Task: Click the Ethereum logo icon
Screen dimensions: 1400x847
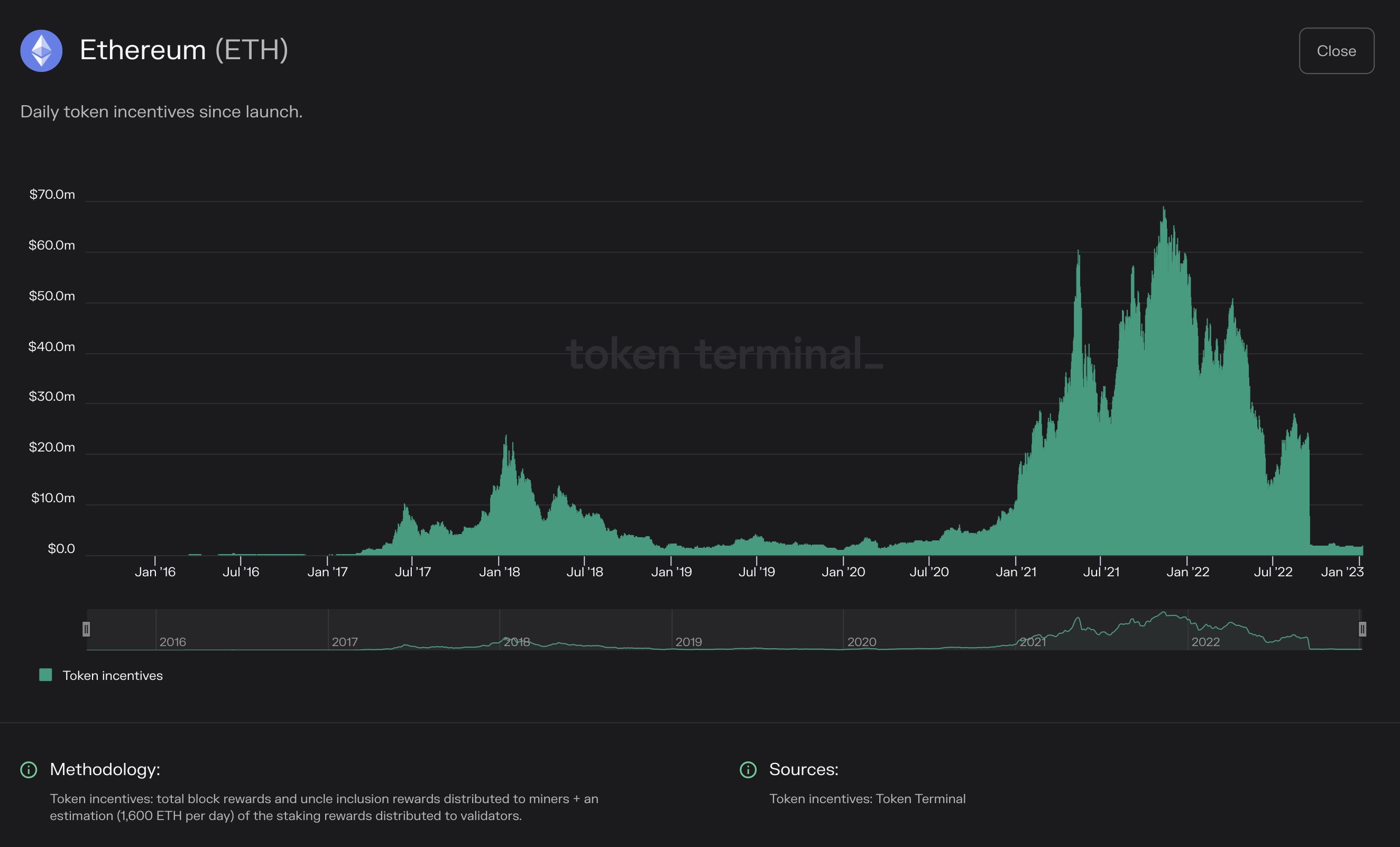Action: pos(41,51)
